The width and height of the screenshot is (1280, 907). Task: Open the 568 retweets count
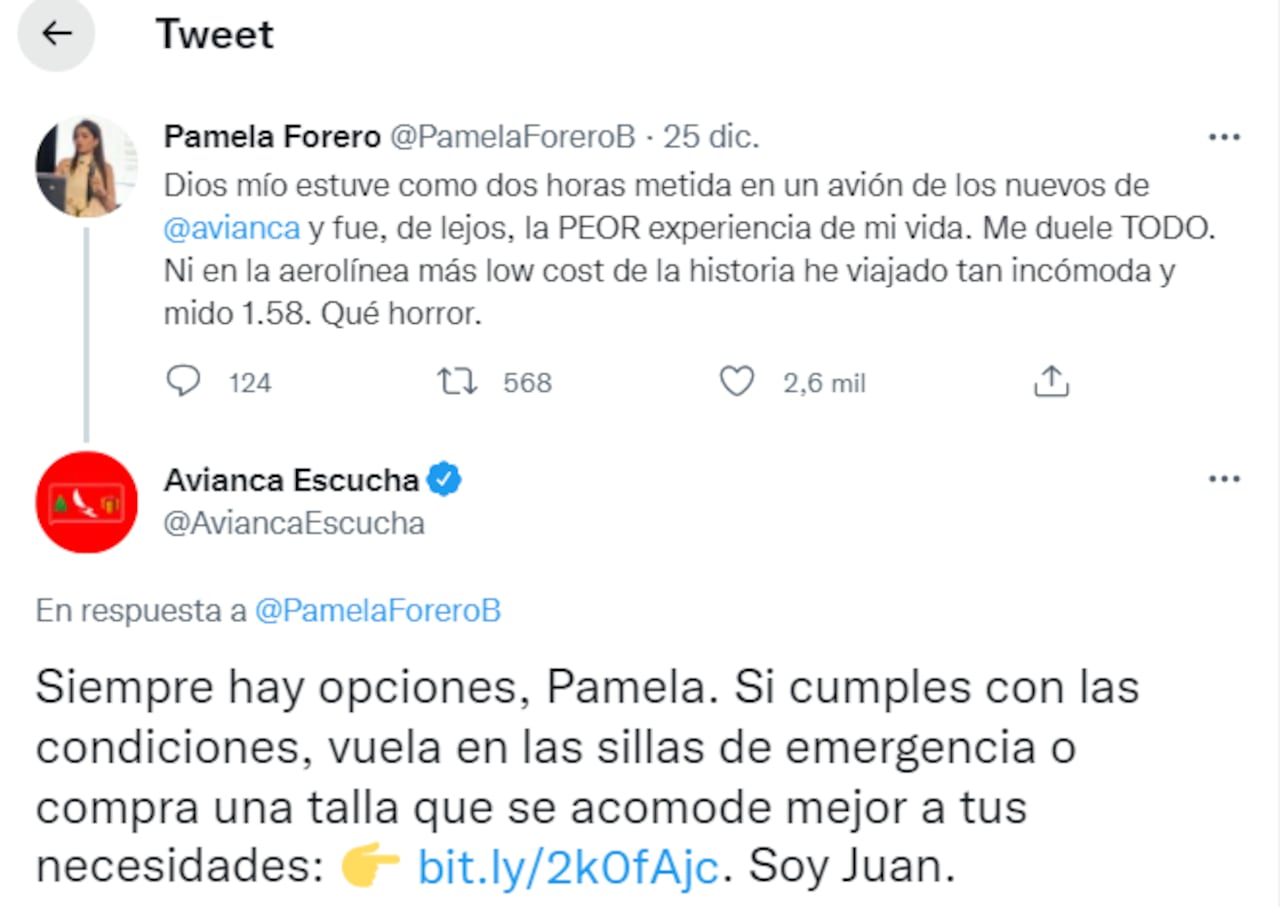[x=526, y=382]
